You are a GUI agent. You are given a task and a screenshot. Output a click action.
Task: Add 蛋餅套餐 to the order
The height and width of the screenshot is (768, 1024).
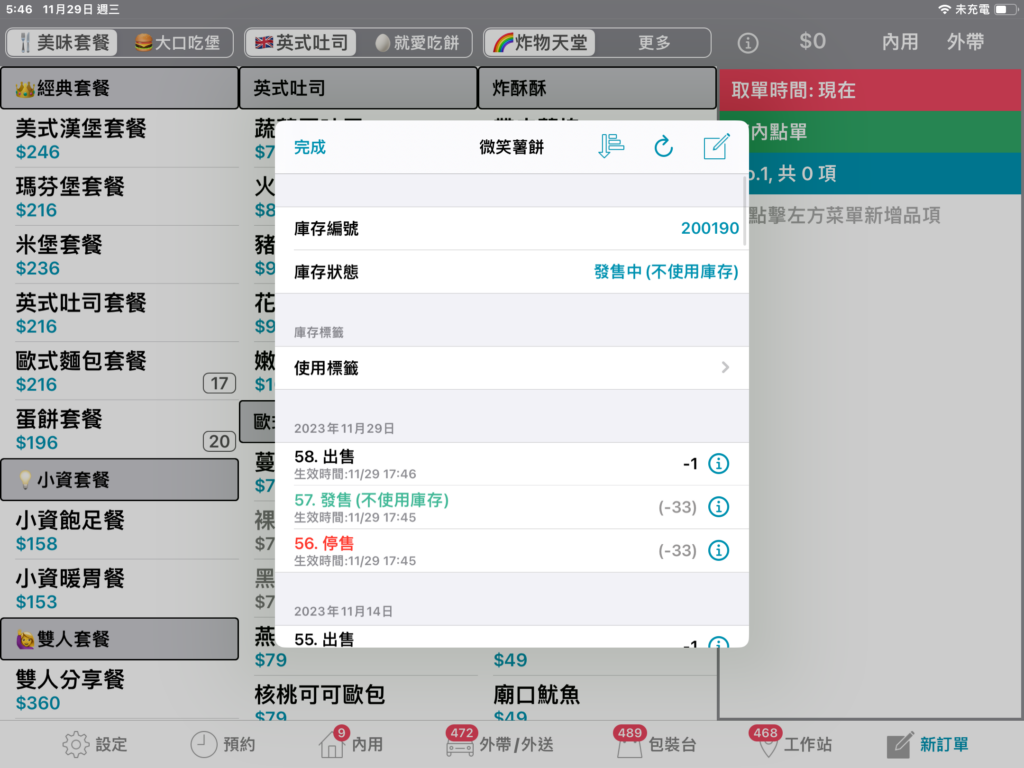pyautogui.click(x=120, y=429)
